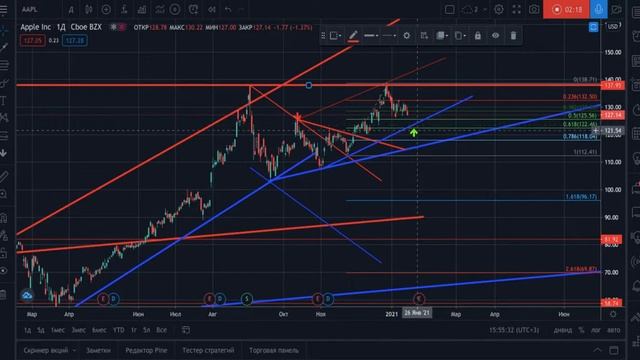Click the add-alert-on-drawing icon in floating toolbar
640x360 pixels.
(424, 36)
